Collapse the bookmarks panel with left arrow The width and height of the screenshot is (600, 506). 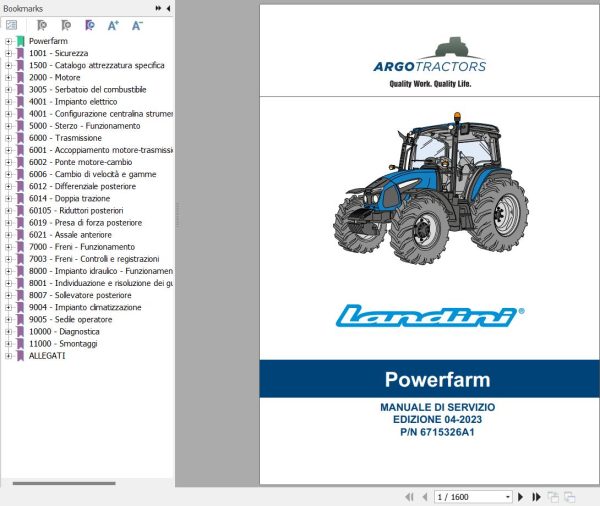[168, 8]
